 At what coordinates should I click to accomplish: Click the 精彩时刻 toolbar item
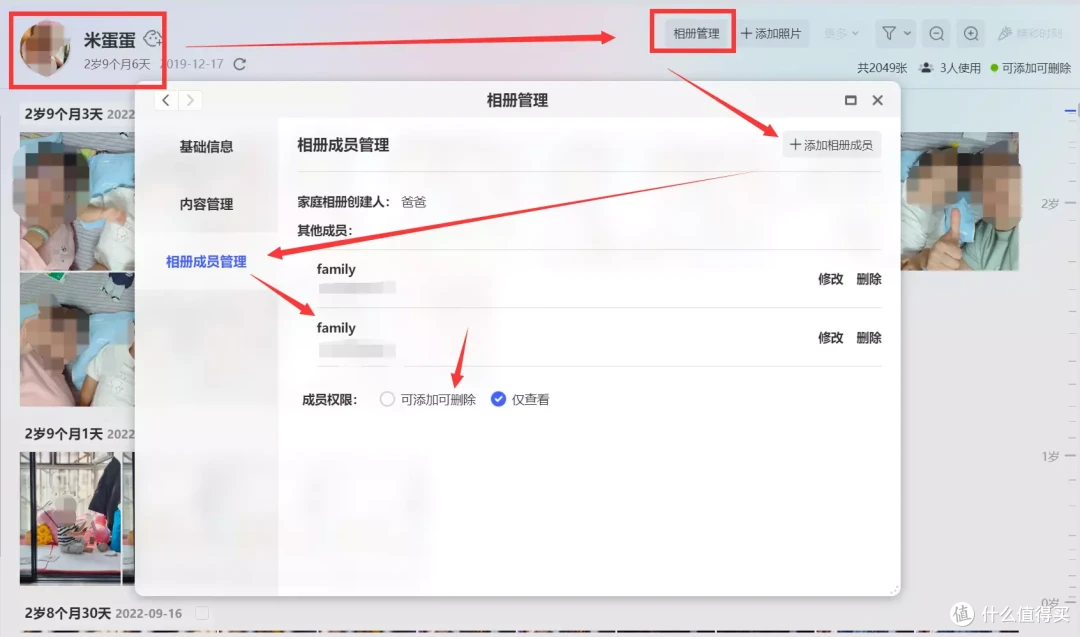(x=1030, y=33)
